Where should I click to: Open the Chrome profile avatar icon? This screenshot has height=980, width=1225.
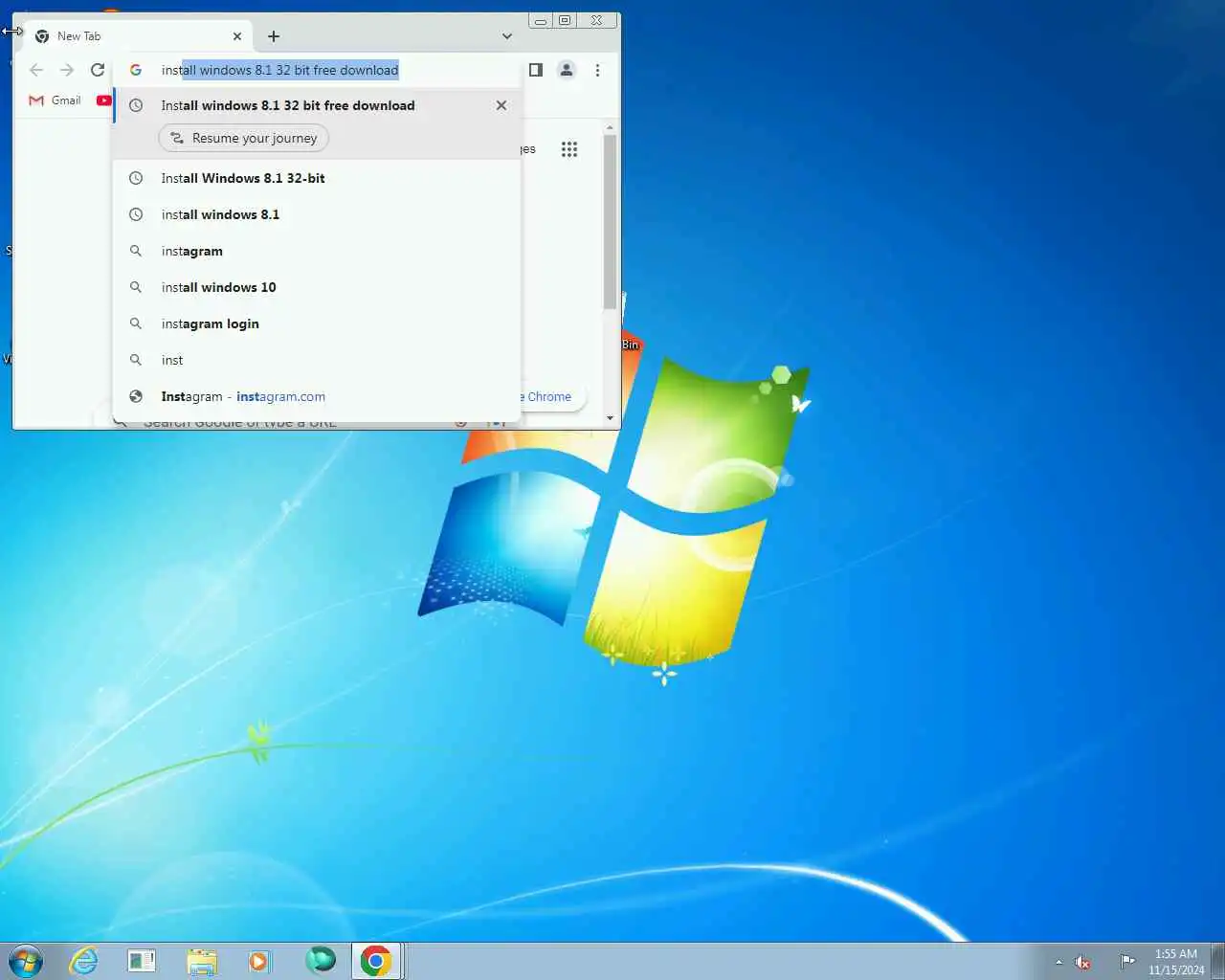coord(567,70)
